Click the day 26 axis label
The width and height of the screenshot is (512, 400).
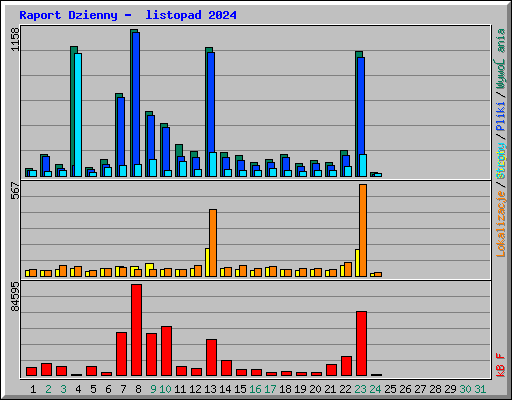click(405, 389)
